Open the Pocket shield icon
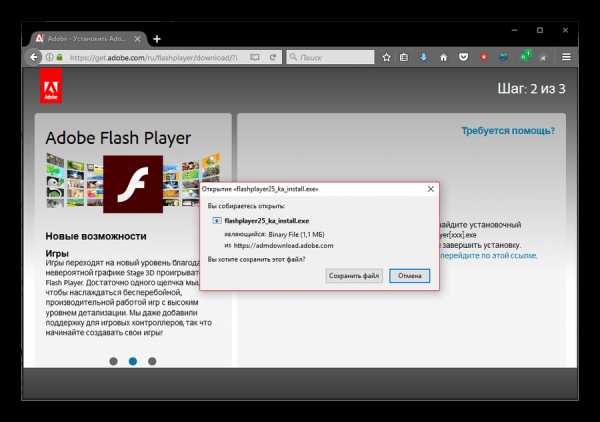 tap(463, 57)
